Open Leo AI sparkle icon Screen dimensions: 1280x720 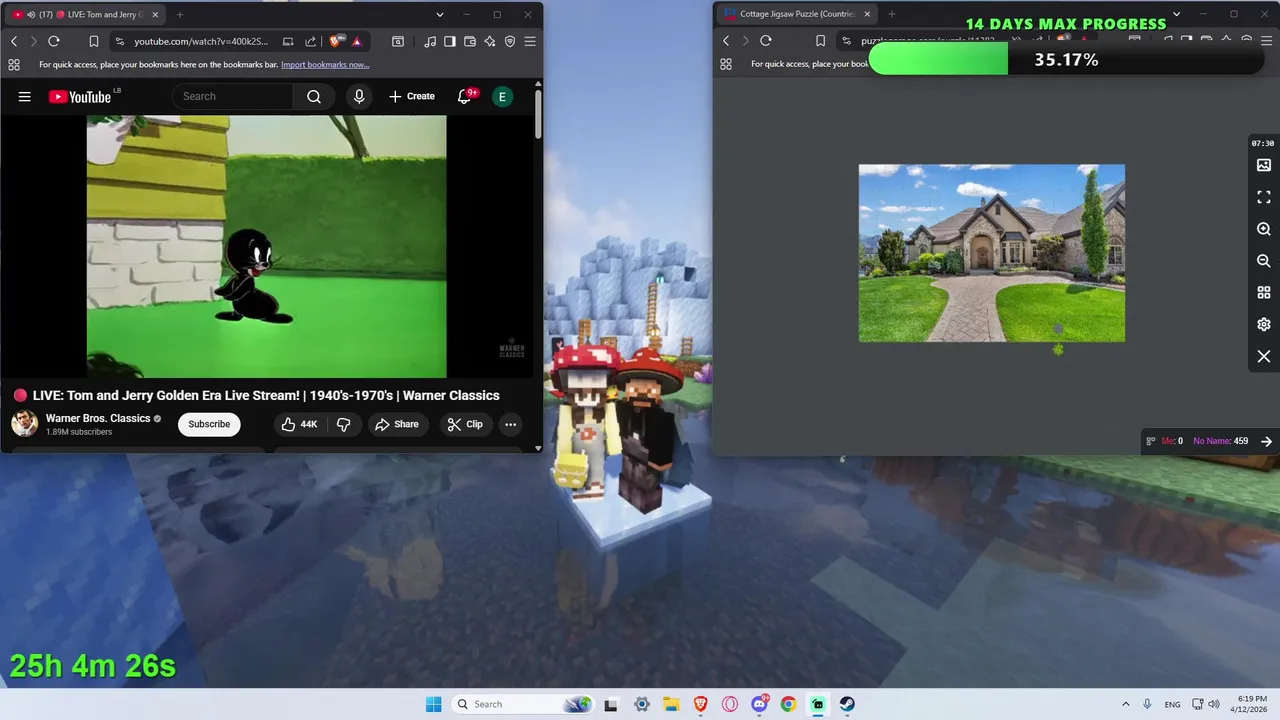(x=490, y=41)
